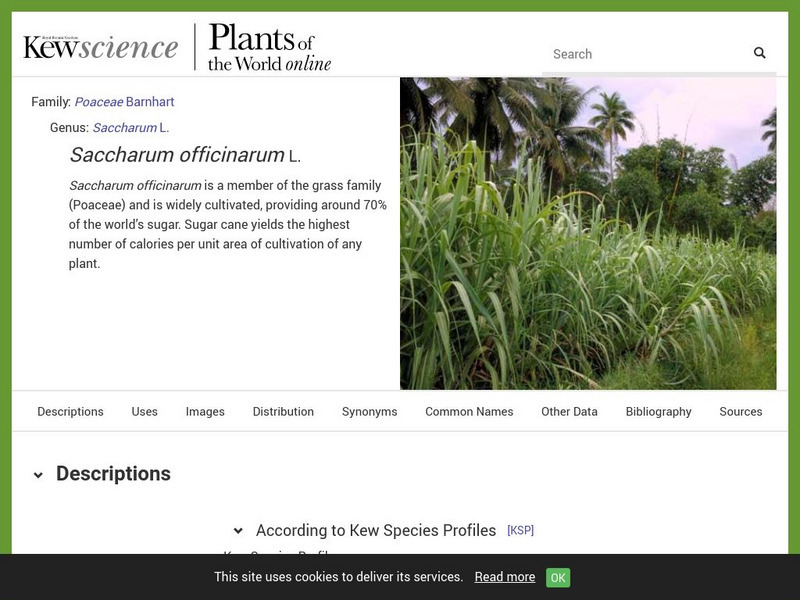Toggle the Descriptions disclosure chevron
Screen dimensions: 800x600
point(38,473)
